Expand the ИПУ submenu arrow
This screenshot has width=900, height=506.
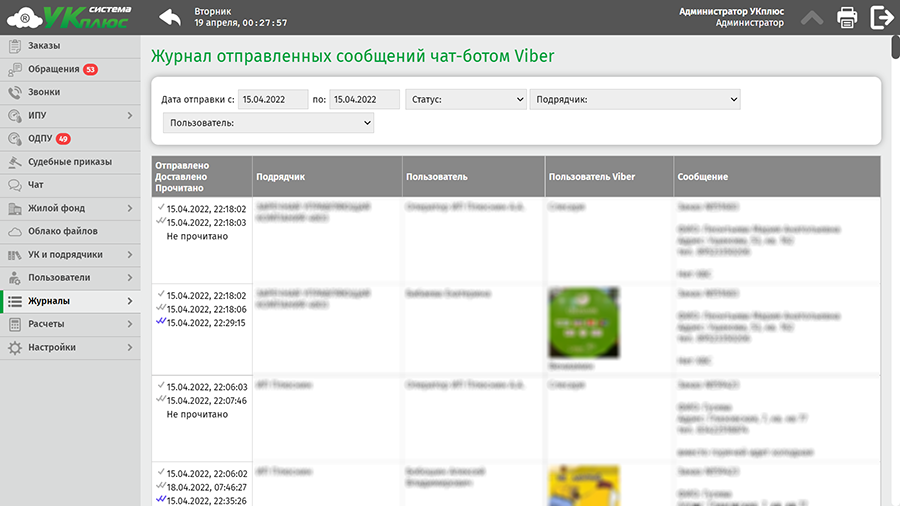(130, 116)
